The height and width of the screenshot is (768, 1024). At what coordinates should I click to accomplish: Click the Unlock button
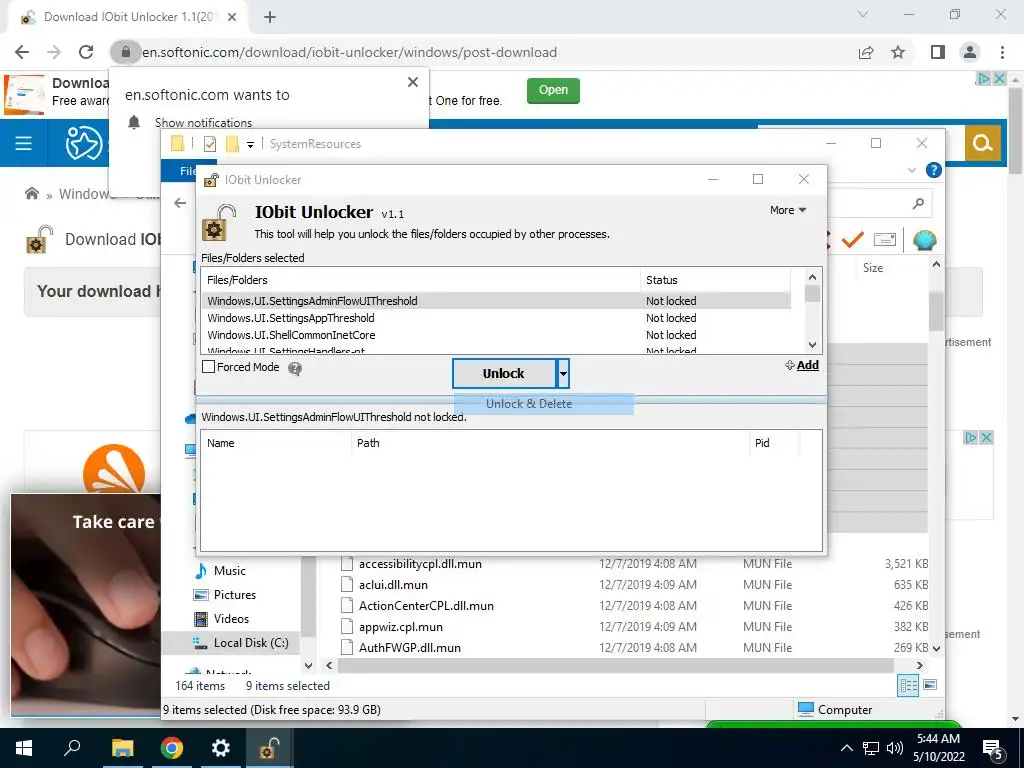click(x=504, y=374)
